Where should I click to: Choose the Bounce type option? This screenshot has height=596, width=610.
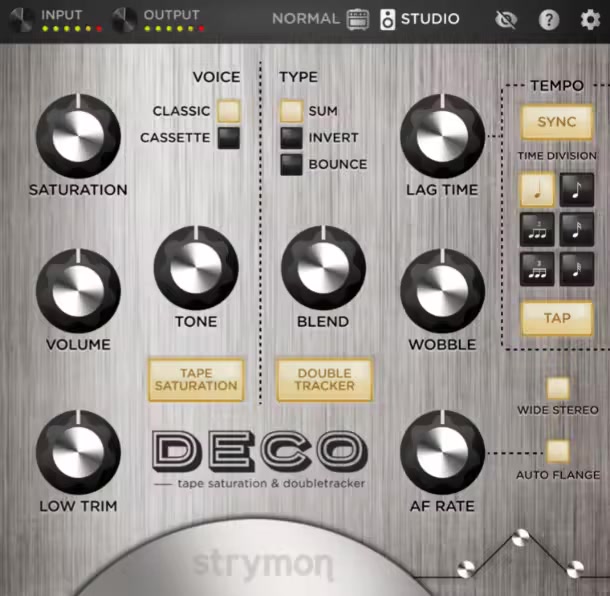pos(291,164)
